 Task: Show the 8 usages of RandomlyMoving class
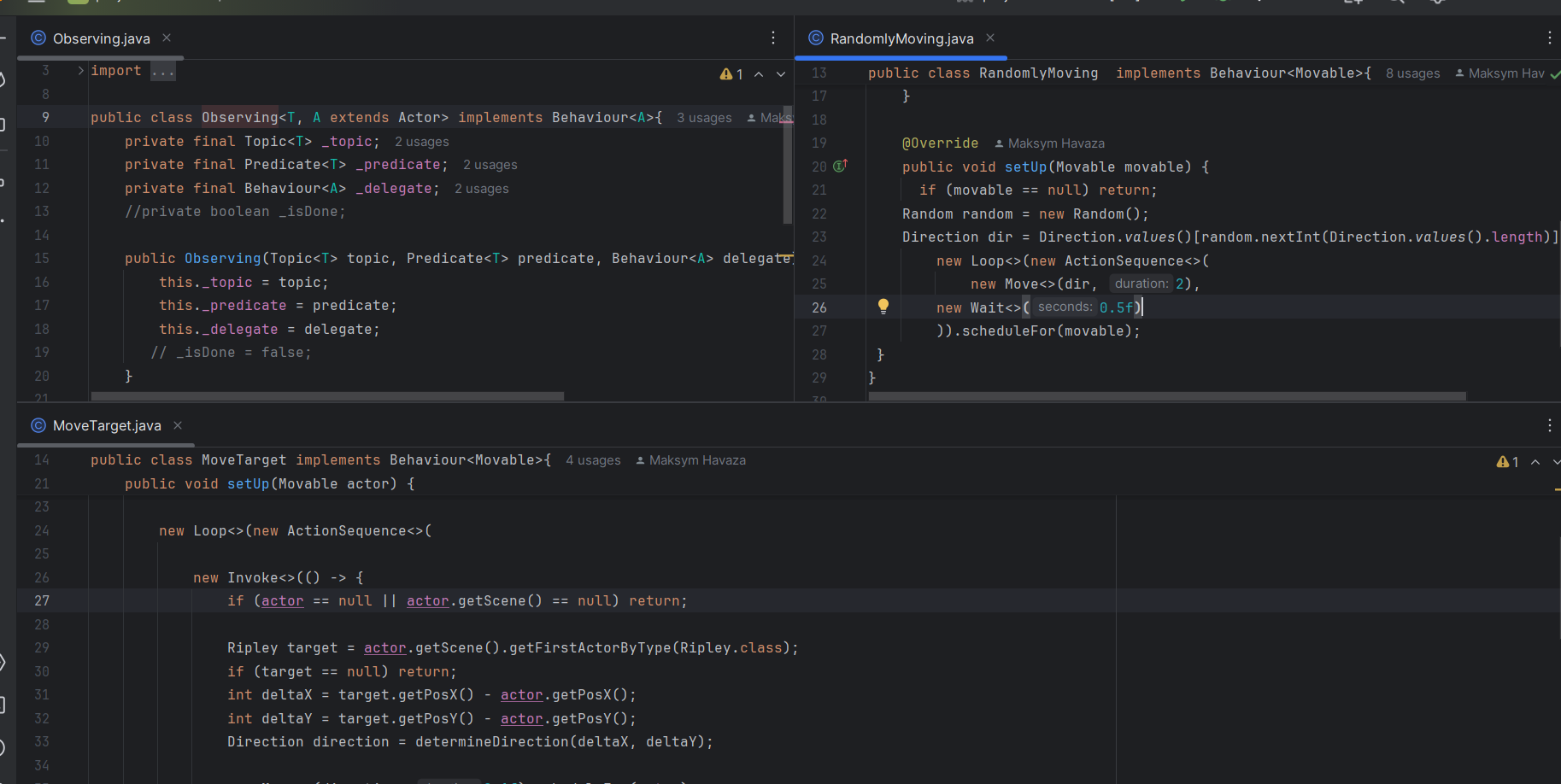click(1412, 73)
